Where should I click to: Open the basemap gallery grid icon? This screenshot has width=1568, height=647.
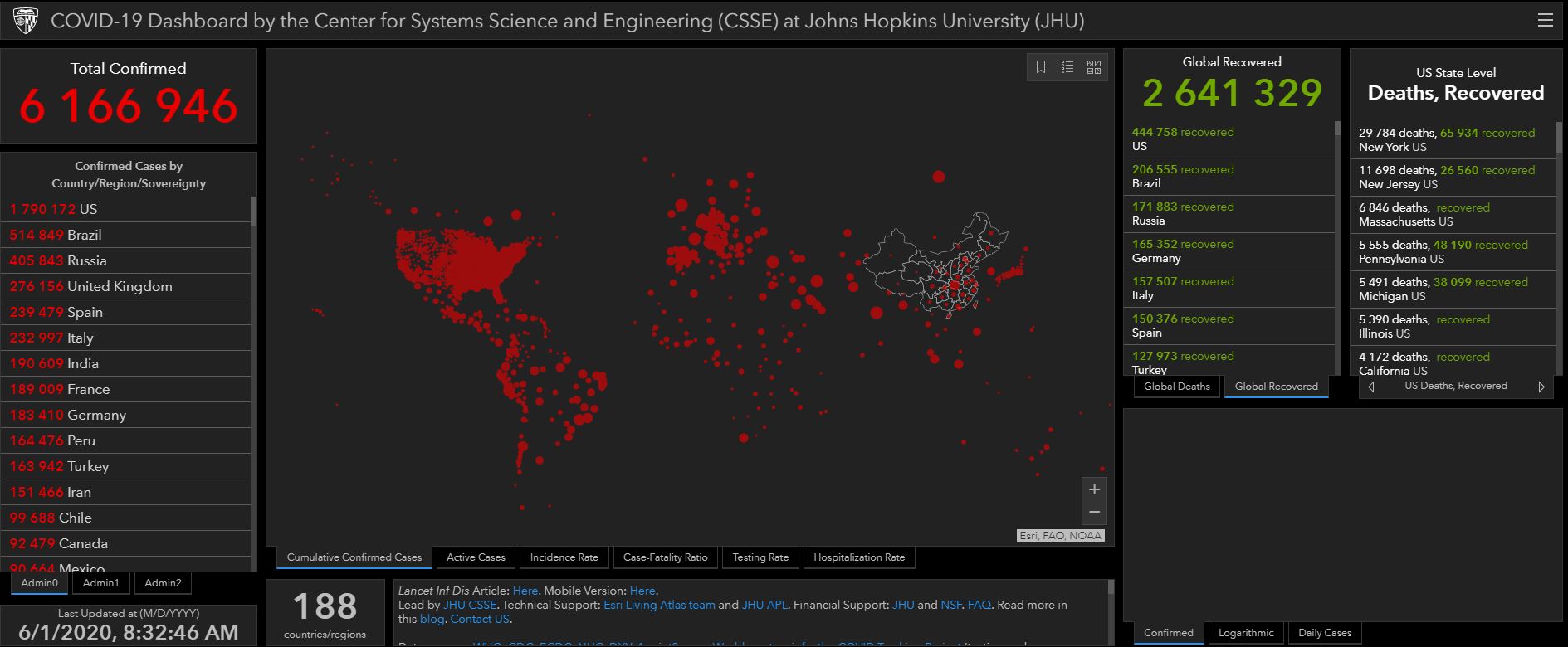[x=1094, y=67]
